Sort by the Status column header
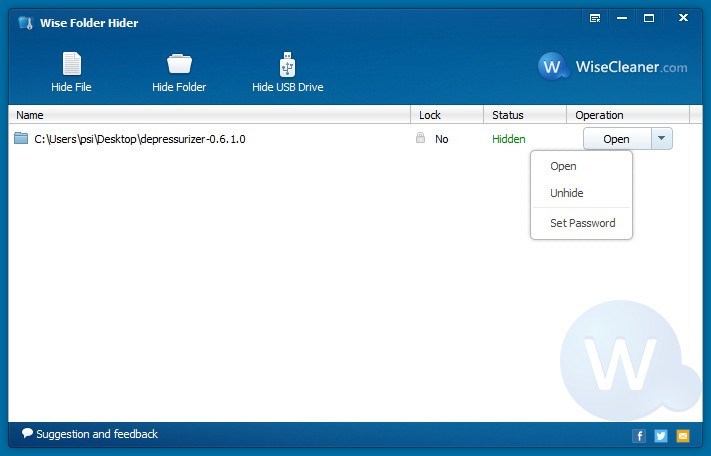Image resolution: width=711 pixels, height=456 pixels. [x=525, y=115]
